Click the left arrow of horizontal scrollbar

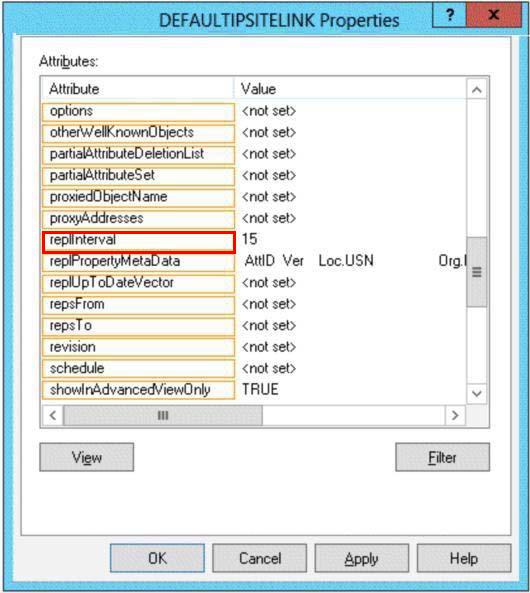(x=53, y=415)
